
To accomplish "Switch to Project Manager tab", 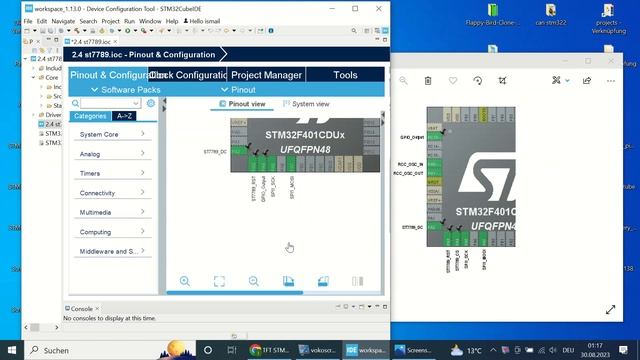I will coord(266,75).
